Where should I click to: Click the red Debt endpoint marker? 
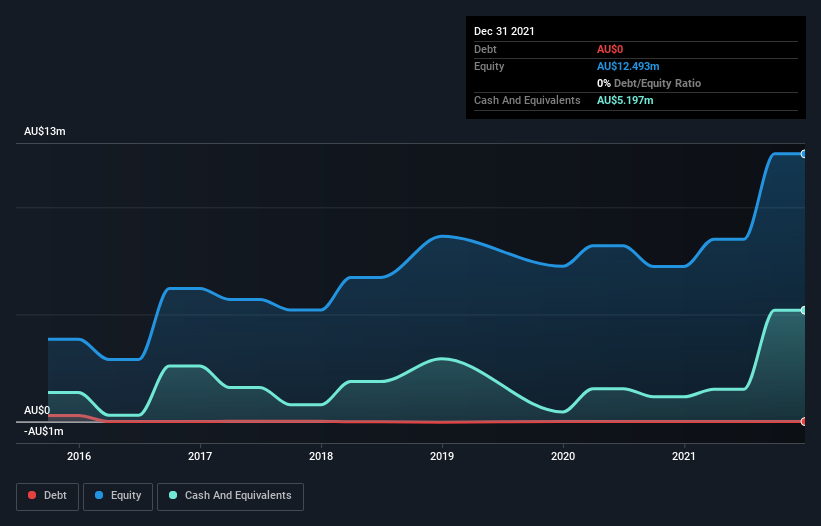[x=804, y=421]
